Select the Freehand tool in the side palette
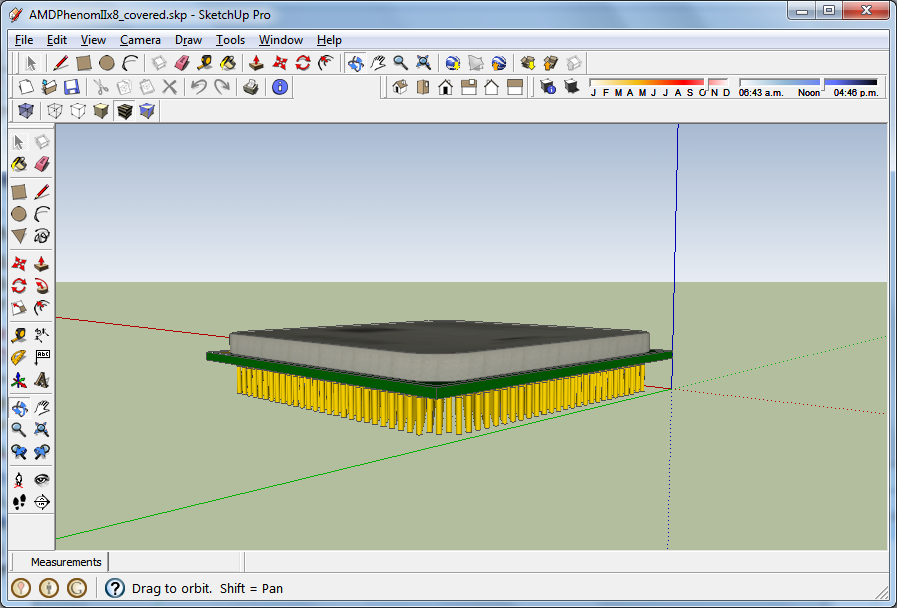897x608 pixels. pos(42,236)
